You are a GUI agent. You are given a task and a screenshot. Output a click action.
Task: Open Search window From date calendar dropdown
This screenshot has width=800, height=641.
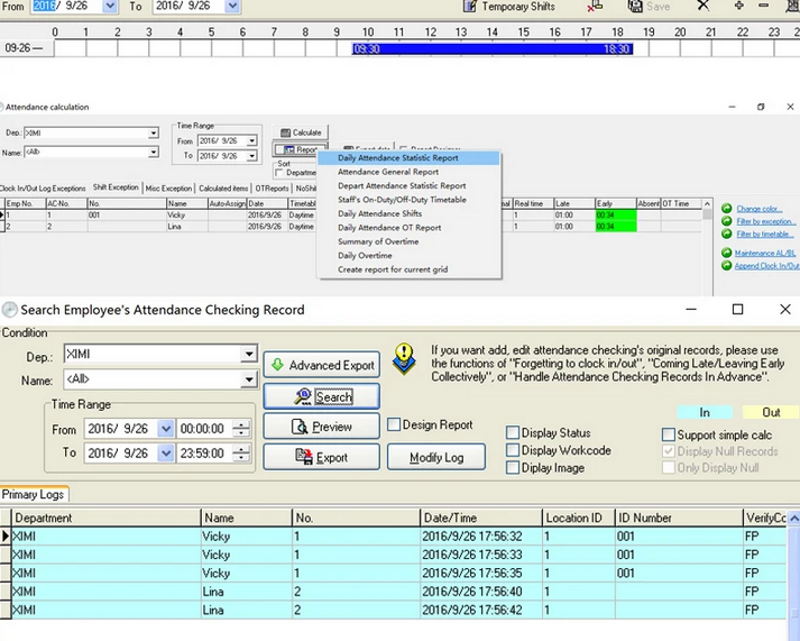[x=166, y=429]
